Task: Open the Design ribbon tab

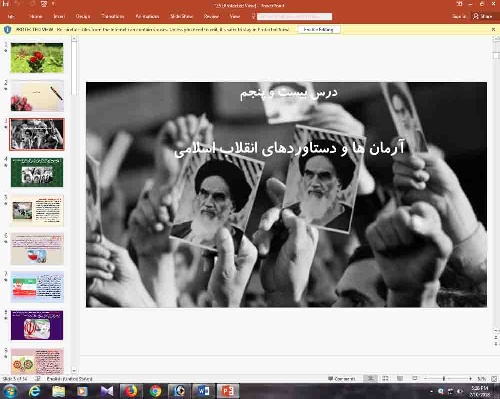Action: [83, 16]
